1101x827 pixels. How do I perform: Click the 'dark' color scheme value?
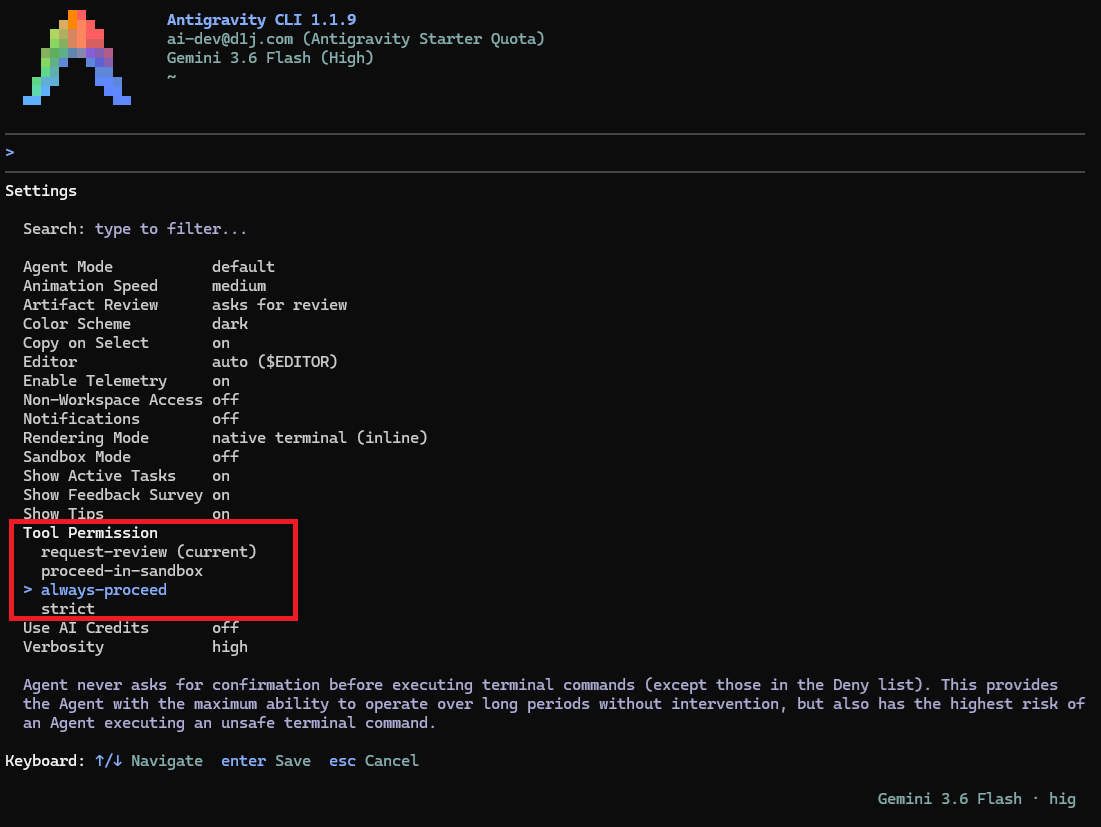click(230, 324)
